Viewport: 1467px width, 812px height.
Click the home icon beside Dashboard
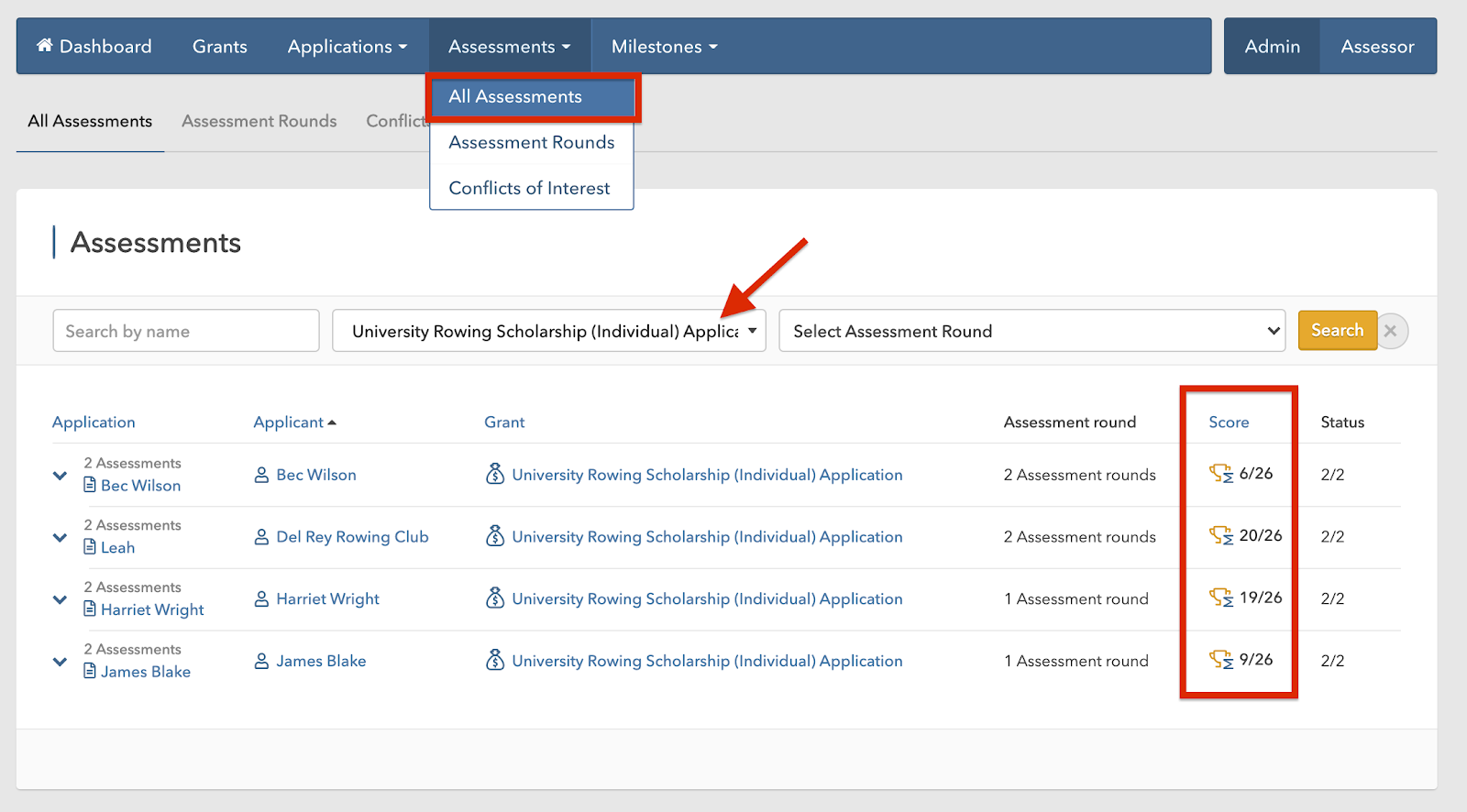44,46
